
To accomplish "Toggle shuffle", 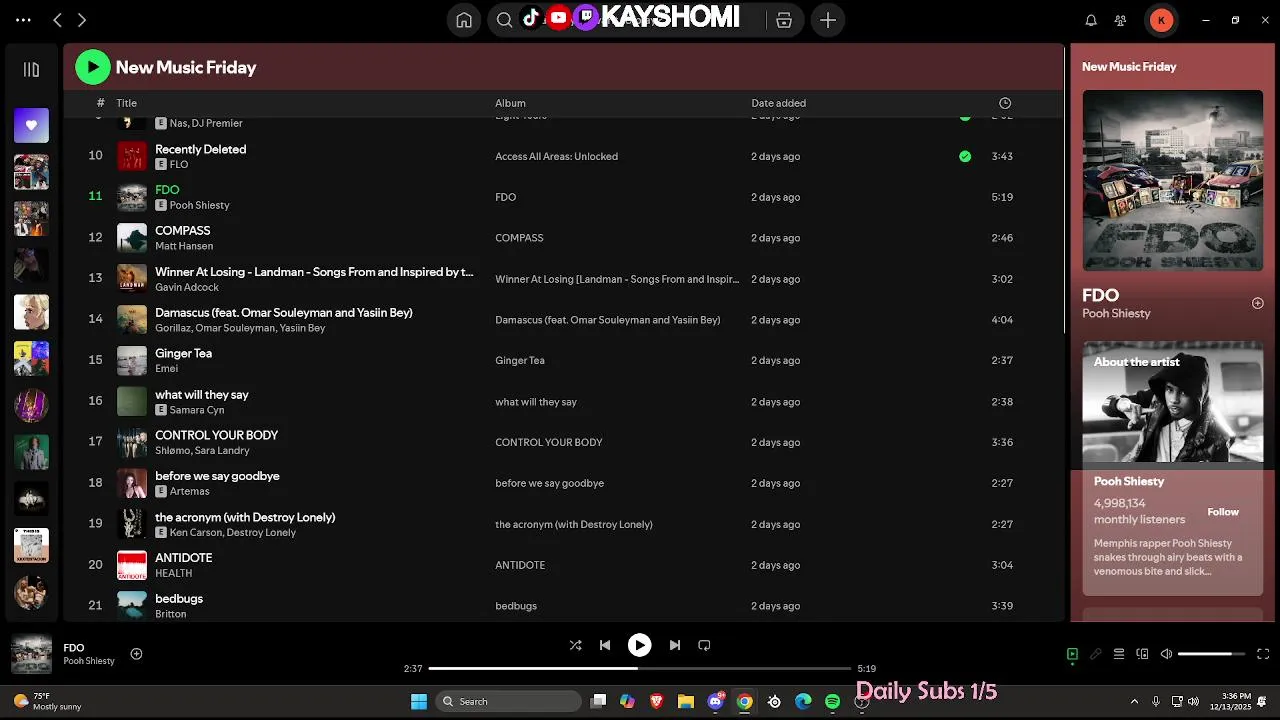I will pos(575,645).
